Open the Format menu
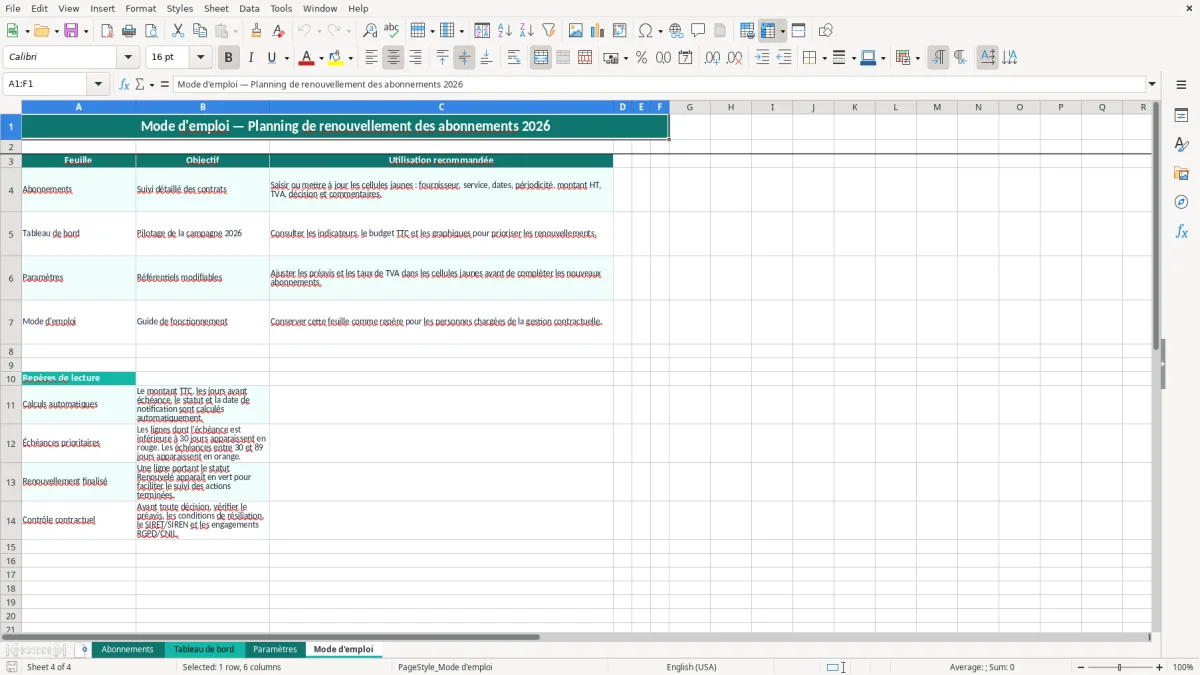 coord(140,8)
